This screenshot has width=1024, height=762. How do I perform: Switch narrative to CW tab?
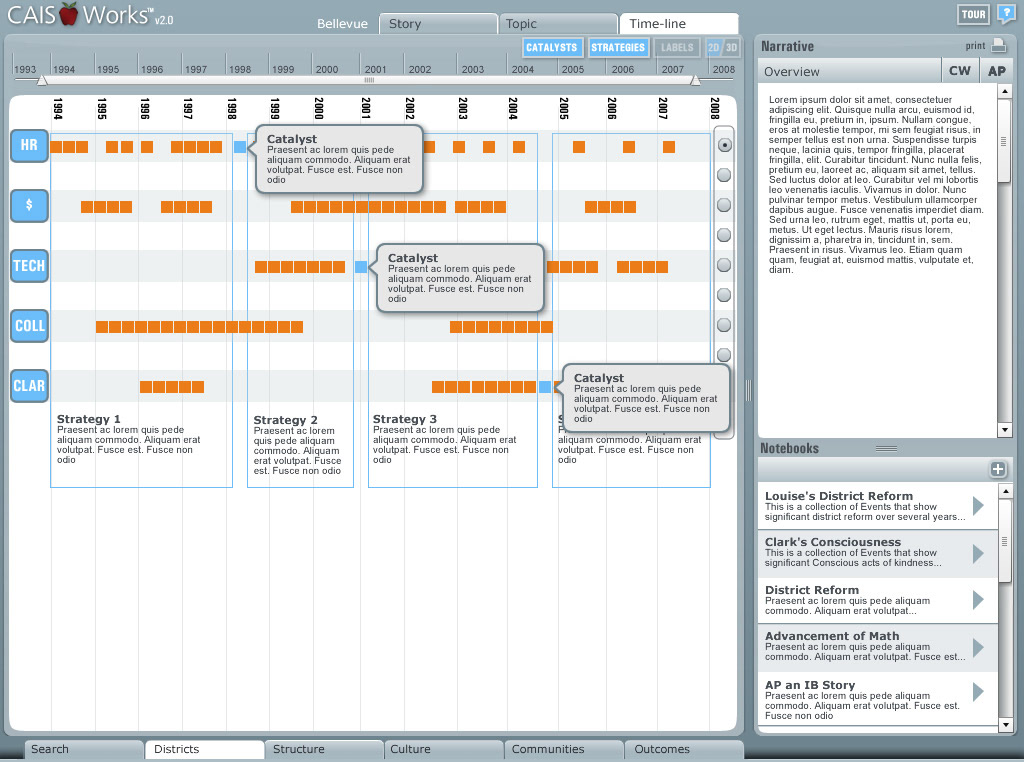(x=960, y=71)
